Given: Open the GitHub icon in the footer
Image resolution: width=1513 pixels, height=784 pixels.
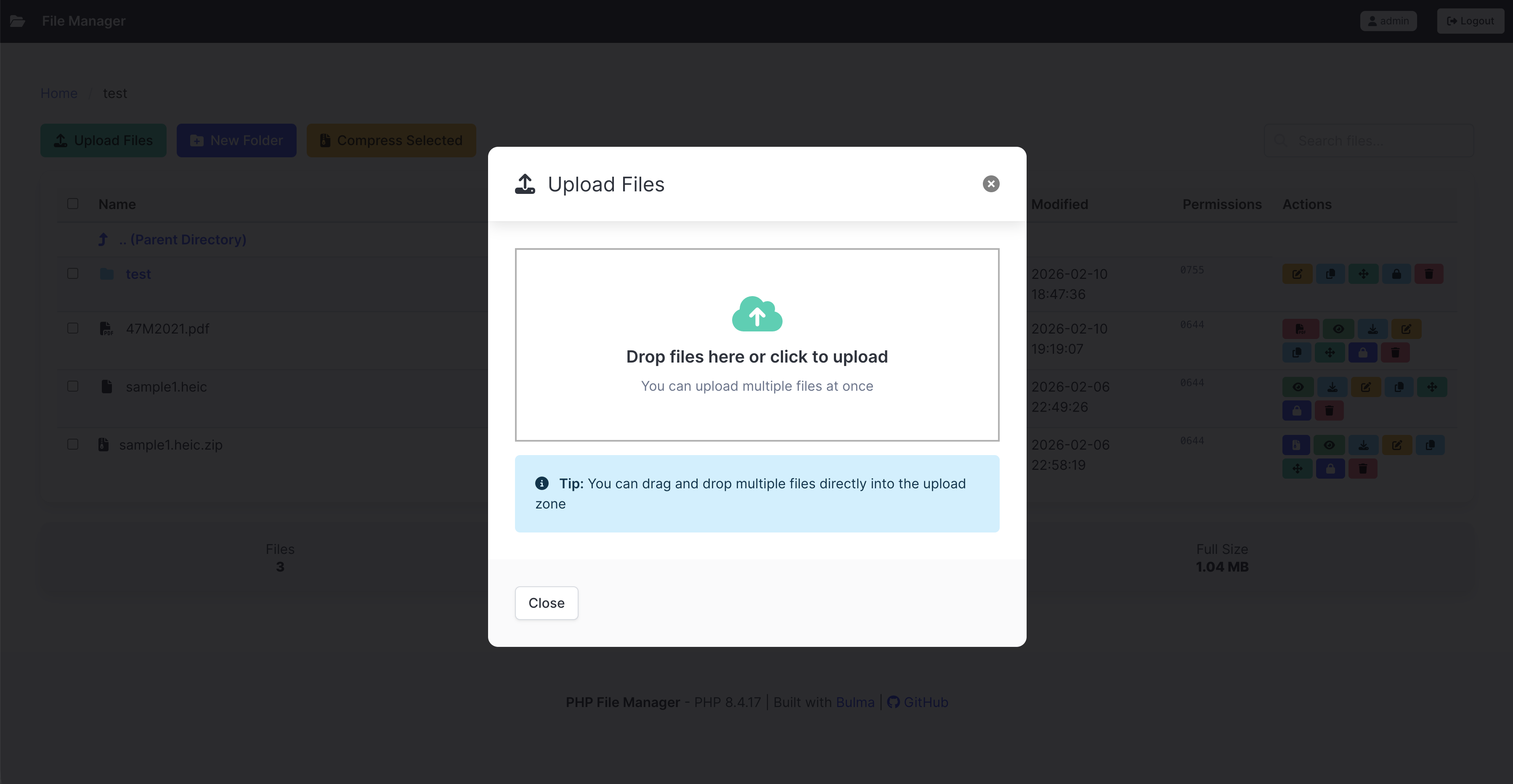Looking at the screenshot, I should [893, 702].
